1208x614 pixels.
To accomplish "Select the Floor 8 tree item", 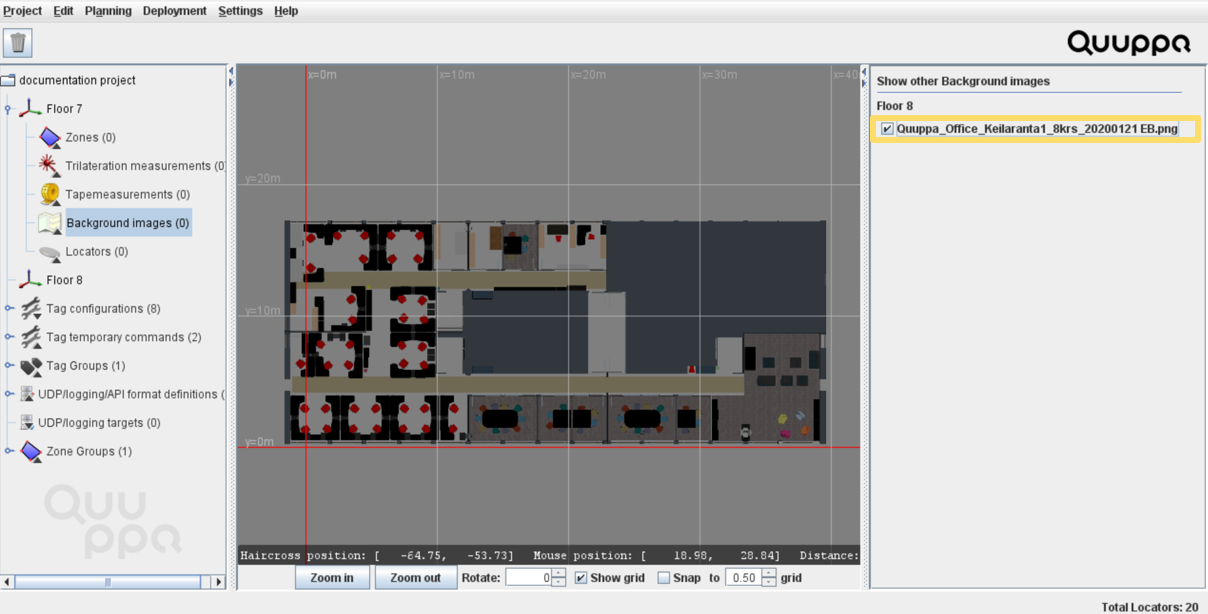I will tap(64, 280).
